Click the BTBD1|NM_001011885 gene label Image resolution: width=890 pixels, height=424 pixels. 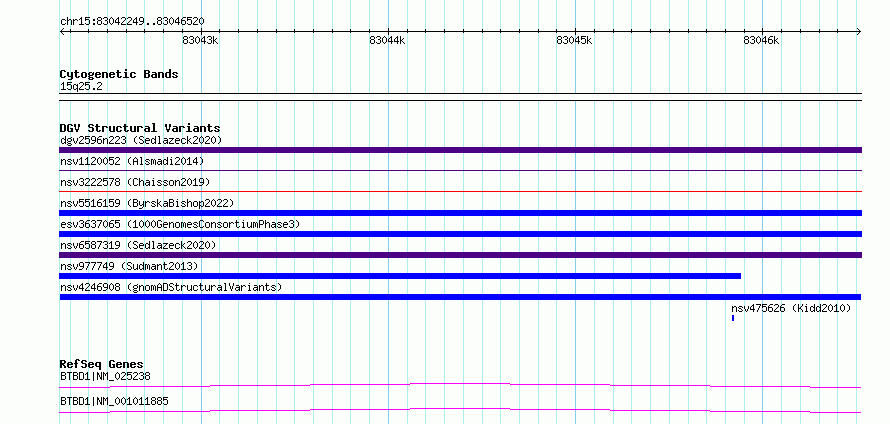coord(114,401)
